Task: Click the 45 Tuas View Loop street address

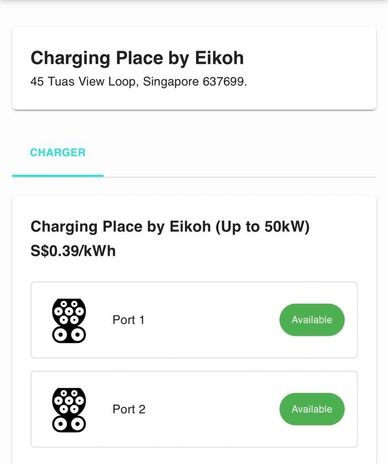Action: [x=83, y=81]
